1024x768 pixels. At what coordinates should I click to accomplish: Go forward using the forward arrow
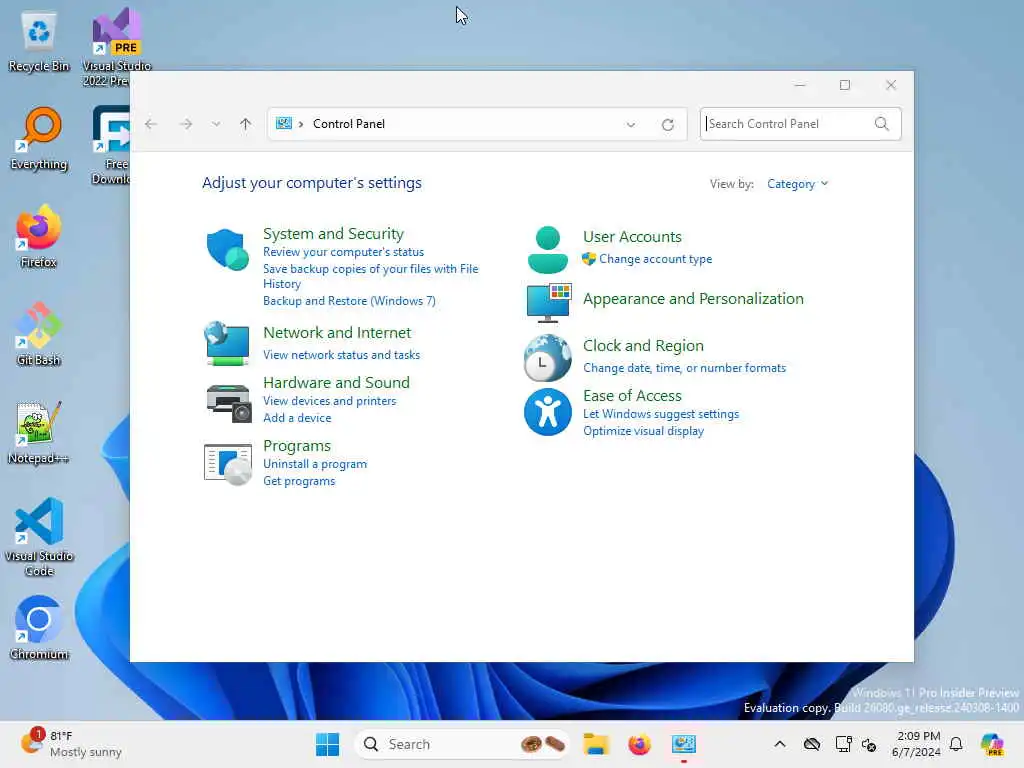[x=186, y=124]
